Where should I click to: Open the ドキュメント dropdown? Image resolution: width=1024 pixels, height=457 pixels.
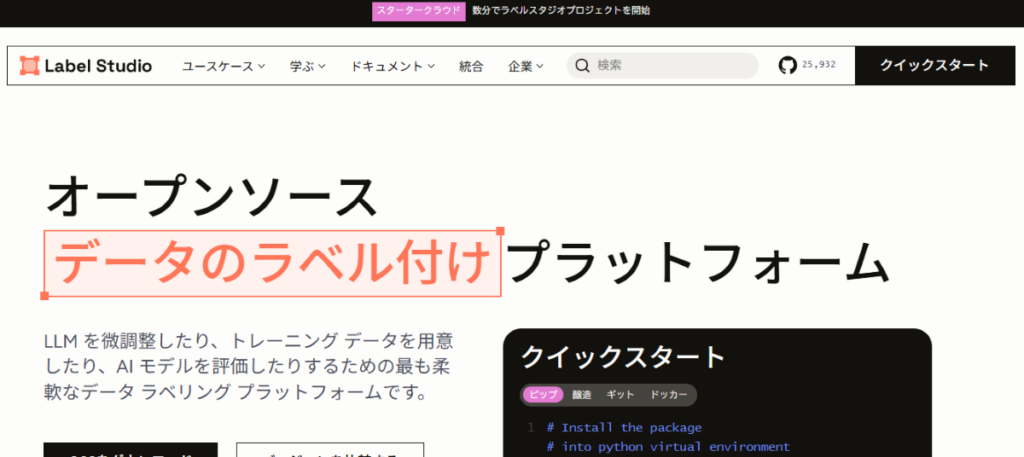tap(392, 66)
